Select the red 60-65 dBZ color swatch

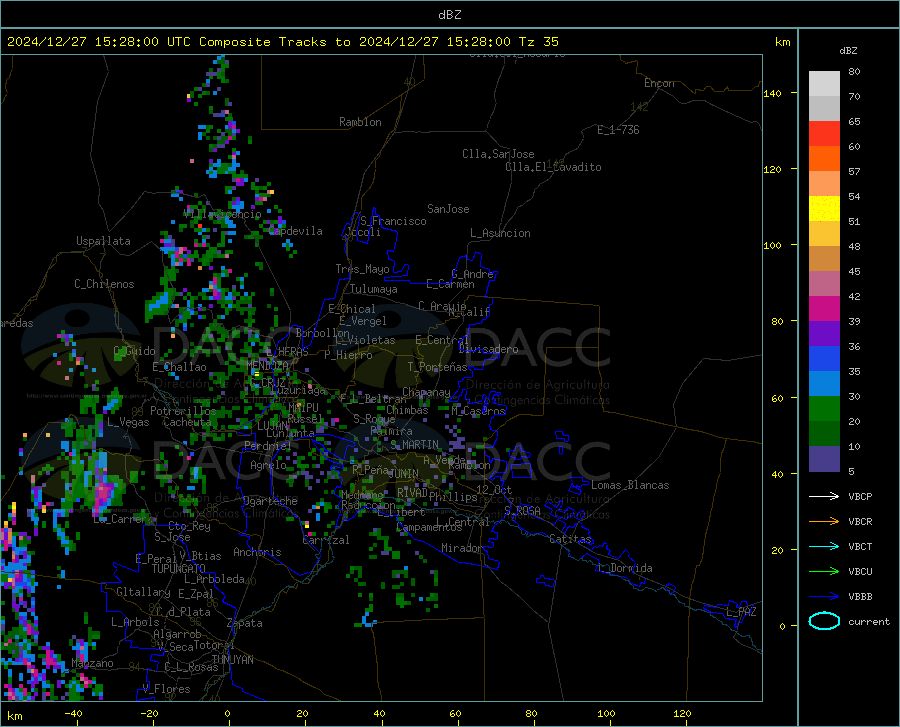pyautogui.click(x=824, y=134)
